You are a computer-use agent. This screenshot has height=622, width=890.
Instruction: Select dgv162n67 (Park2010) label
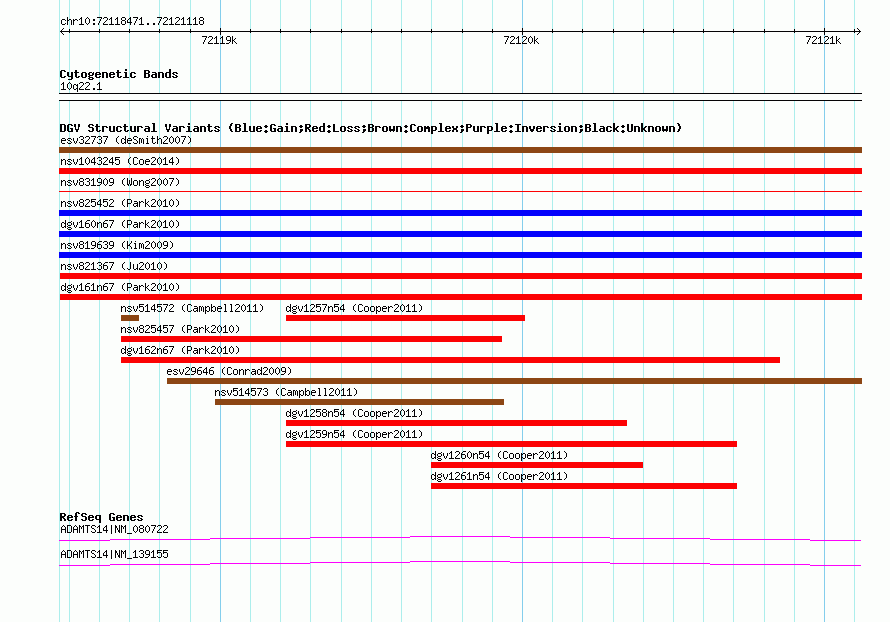[x=180, y=350]
